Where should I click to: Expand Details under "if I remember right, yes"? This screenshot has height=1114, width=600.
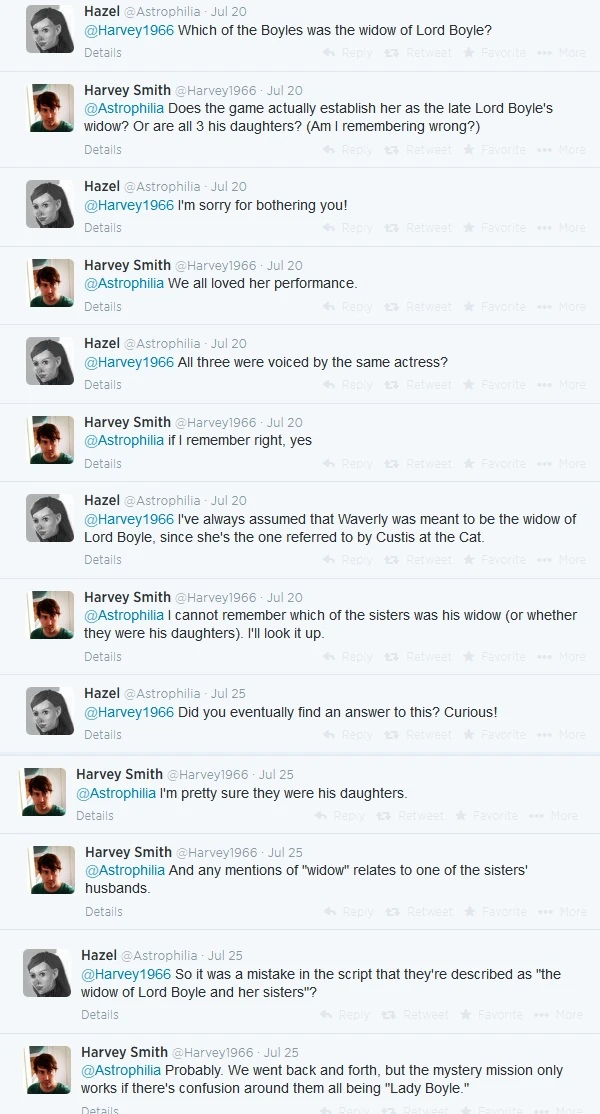click(103, 464)
